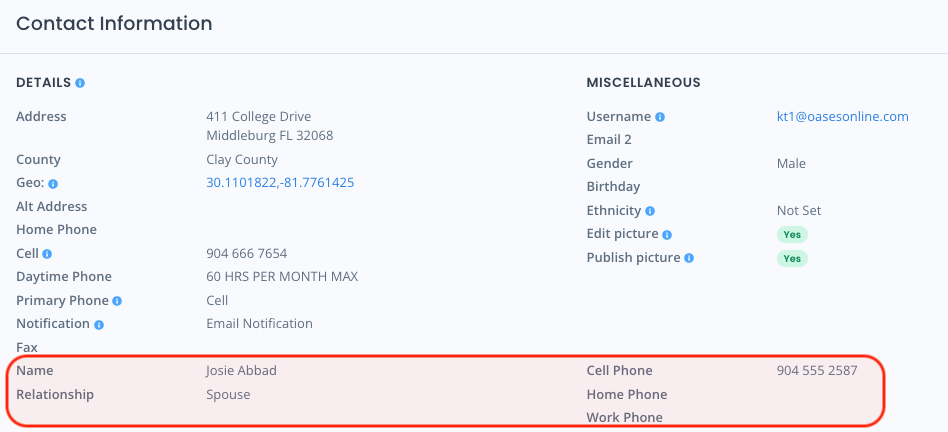Click the Spouse relationship value
948x432 pixels.
point(228,395)
